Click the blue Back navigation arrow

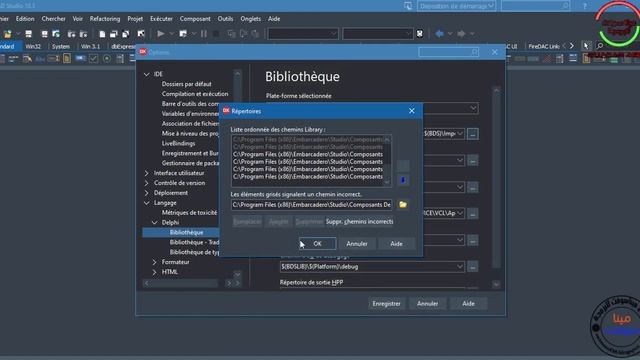tap(439, 34)
